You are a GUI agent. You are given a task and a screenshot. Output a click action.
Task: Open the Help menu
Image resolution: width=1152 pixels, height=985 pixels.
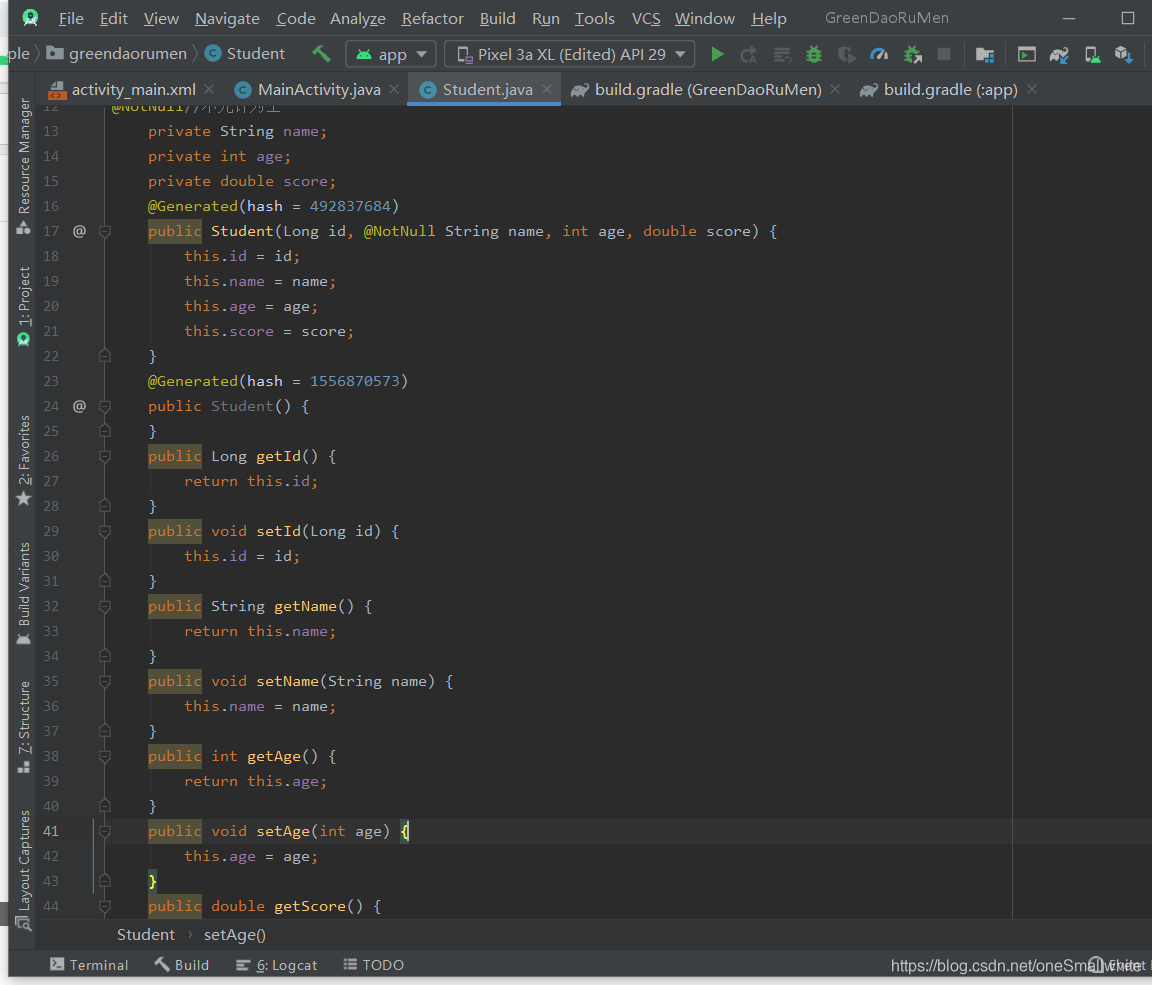(x=768, y=18)
